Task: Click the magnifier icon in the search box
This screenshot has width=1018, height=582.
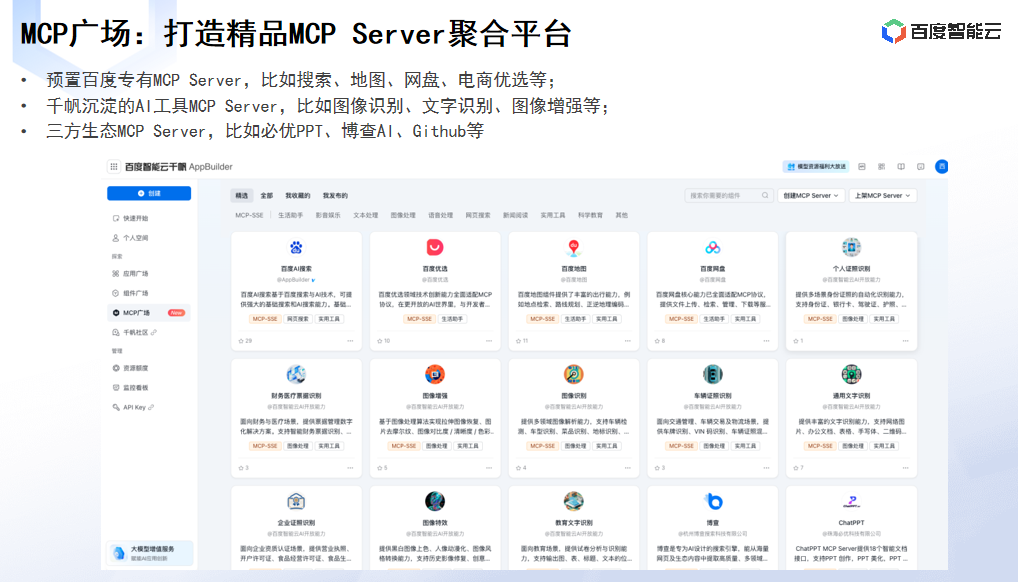Action: pos(765,195)
